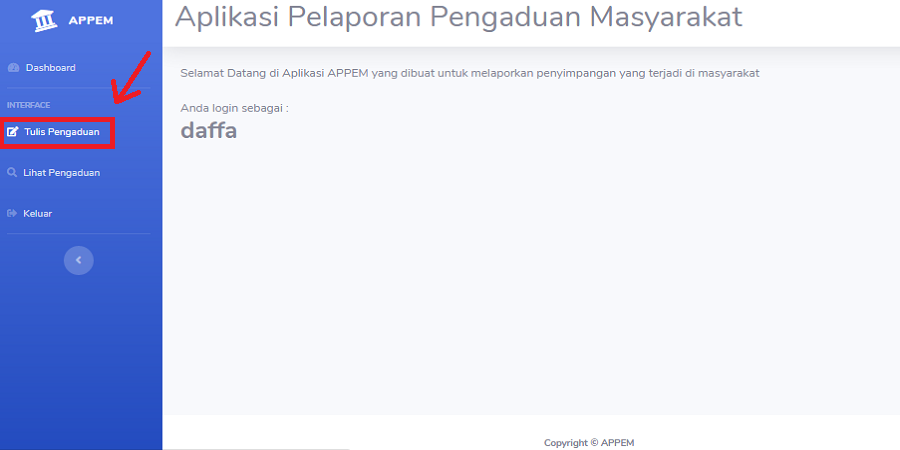Click the Anda login sebagai label
This screenshot has width=900, height=450.
click(x=234, y=108)
